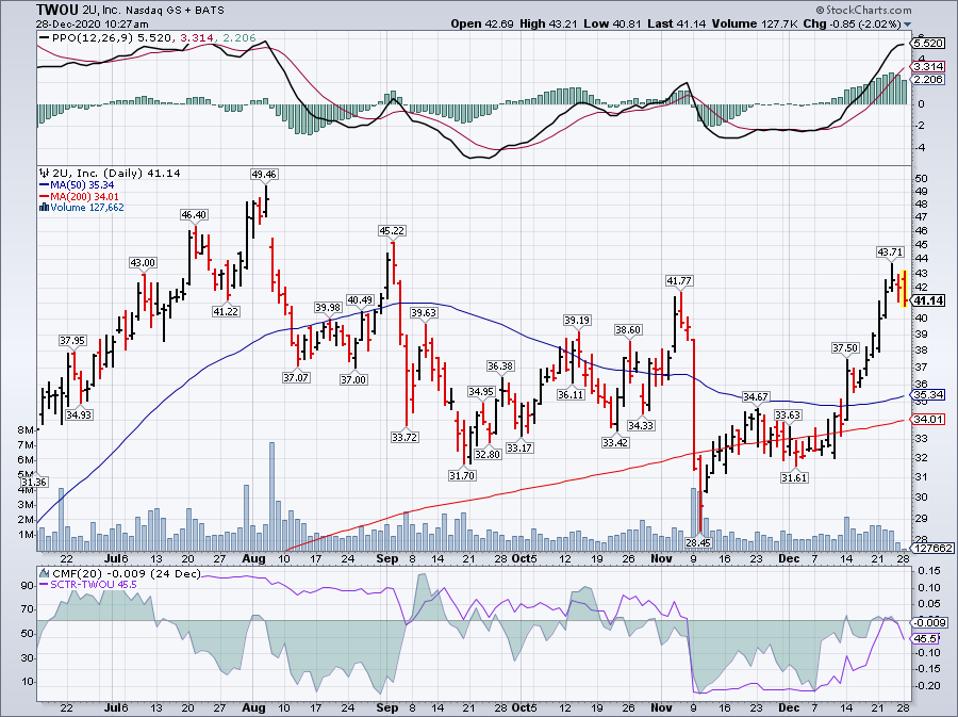
Task: Click the 46.40 price label
Action: point(194,214)
